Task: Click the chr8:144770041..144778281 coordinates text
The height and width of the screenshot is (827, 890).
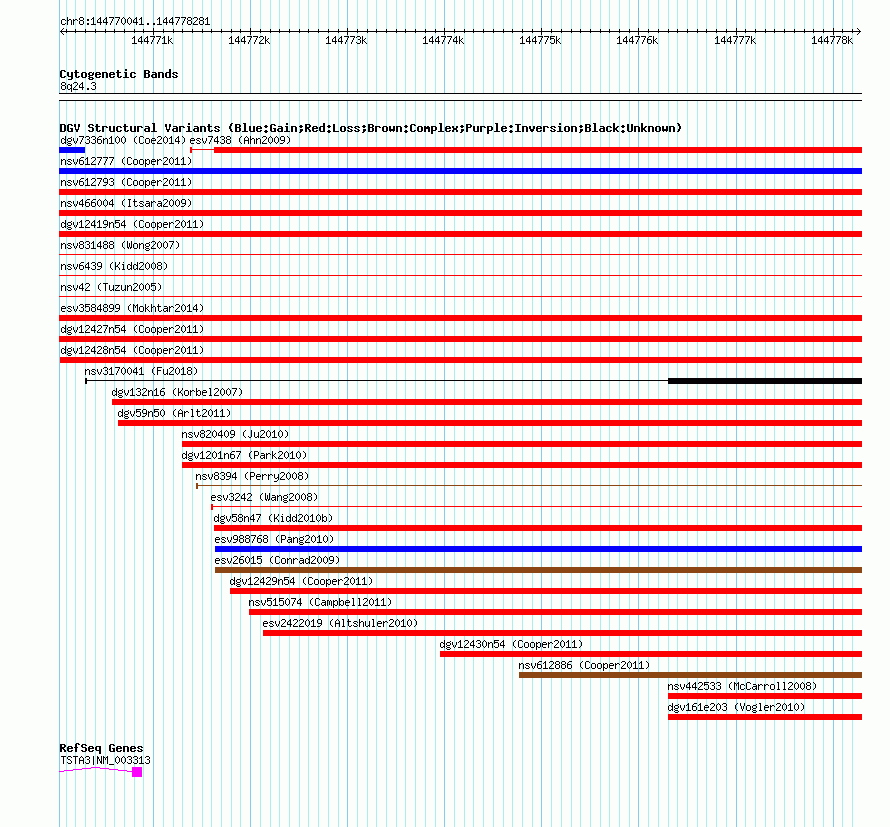Action: point(135,22)
